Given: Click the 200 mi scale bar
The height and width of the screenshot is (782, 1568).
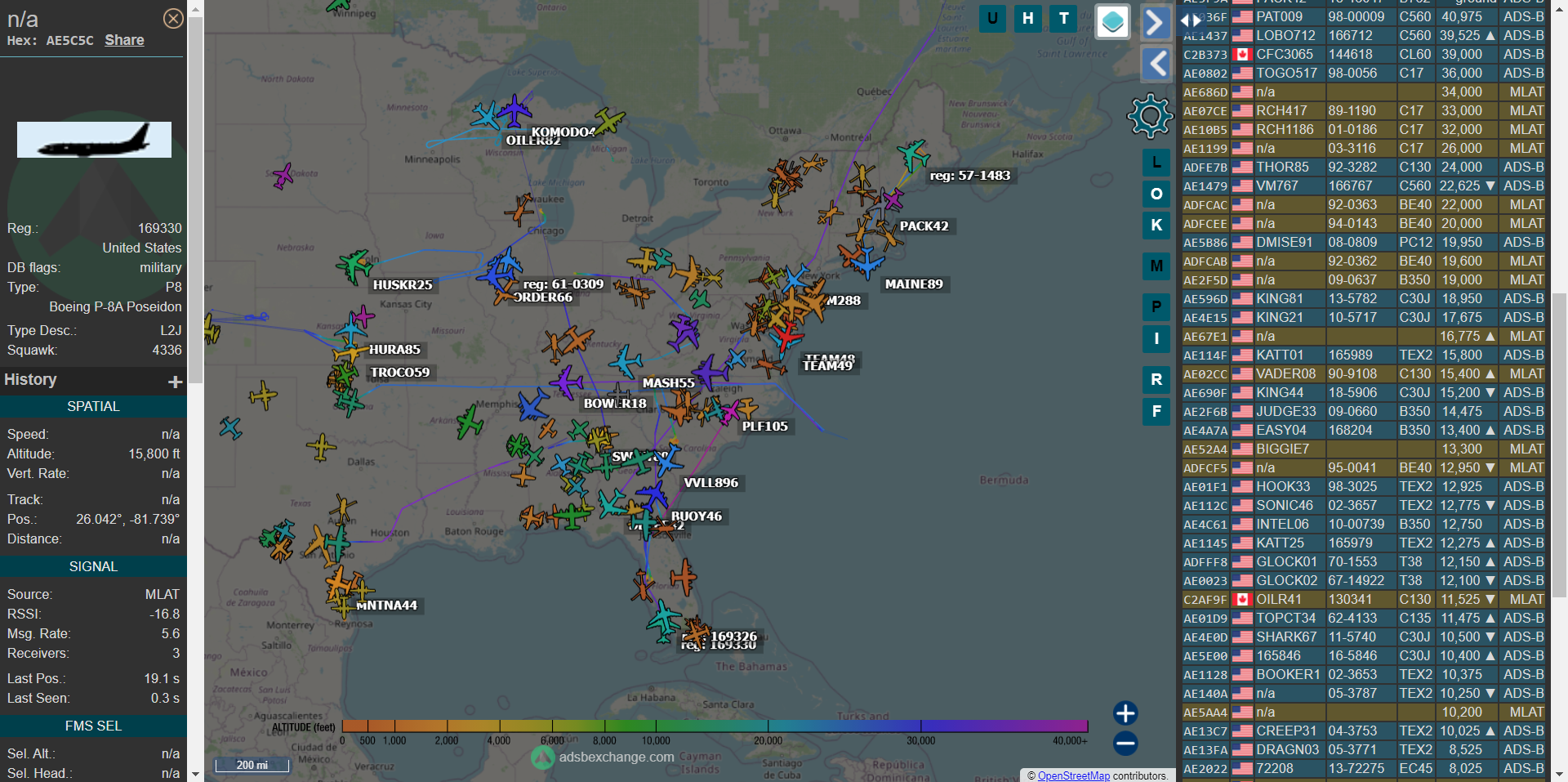Looking at the screenshot, I should coord(252,765).
